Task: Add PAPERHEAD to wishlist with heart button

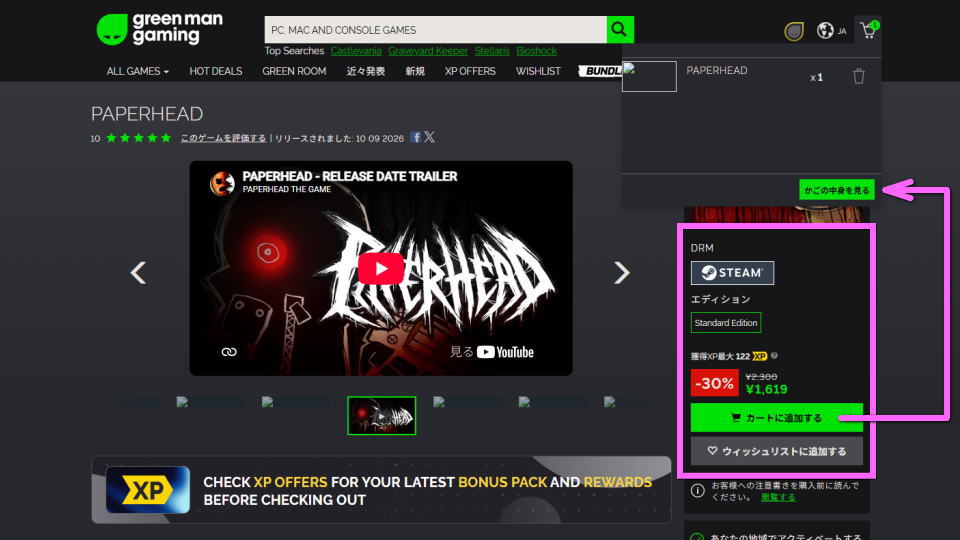Action: click(776, 451)
